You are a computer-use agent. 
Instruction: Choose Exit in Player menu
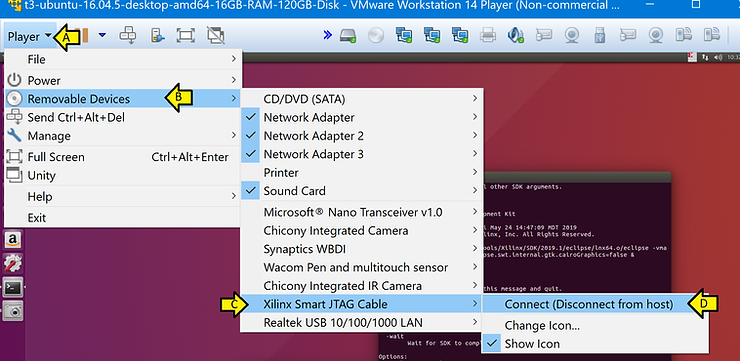tap(123, 218)
